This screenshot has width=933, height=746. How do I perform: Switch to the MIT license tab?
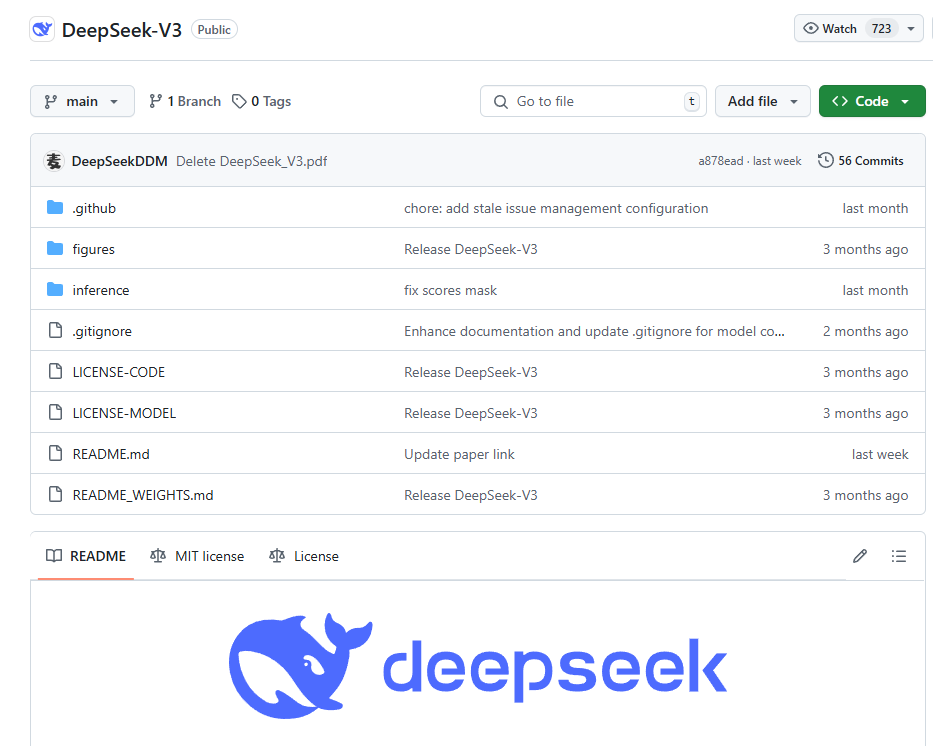(x=197, y=556)
